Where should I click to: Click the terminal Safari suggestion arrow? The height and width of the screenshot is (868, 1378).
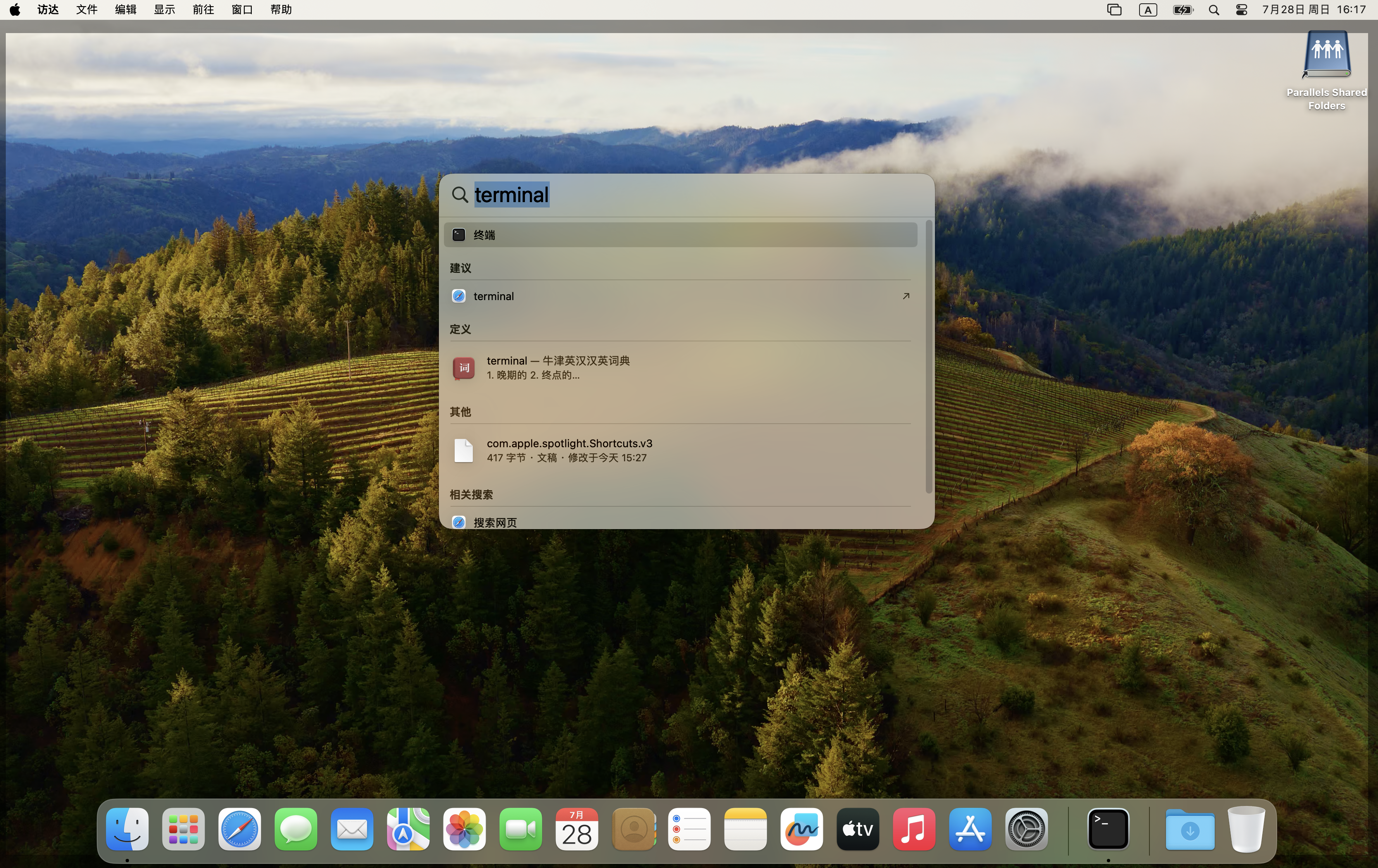click(905, 296)
